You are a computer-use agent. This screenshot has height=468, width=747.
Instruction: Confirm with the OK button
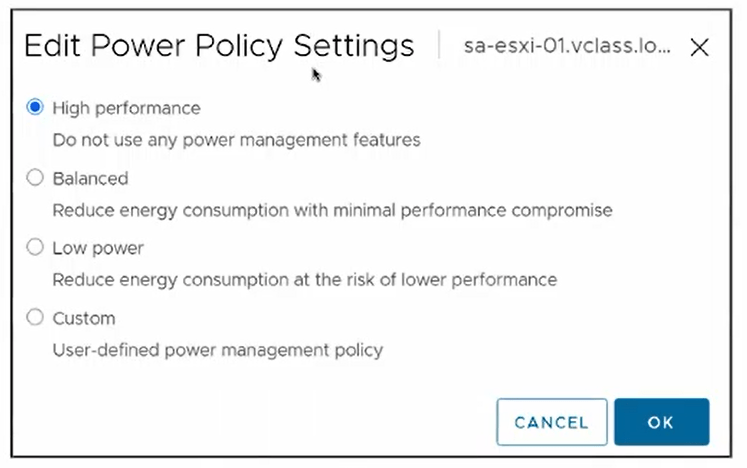click(661, 422)
